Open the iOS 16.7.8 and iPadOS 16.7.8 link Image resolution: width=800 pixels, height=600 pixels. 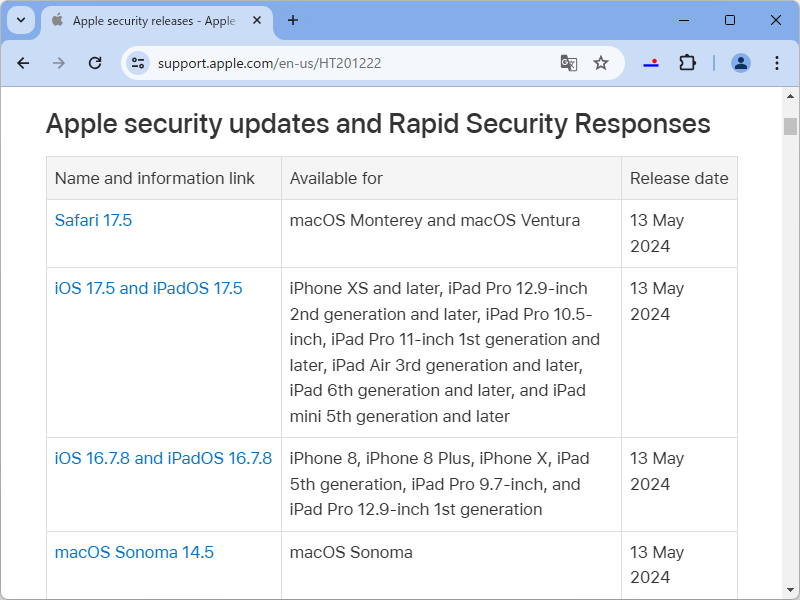(163, 458)
